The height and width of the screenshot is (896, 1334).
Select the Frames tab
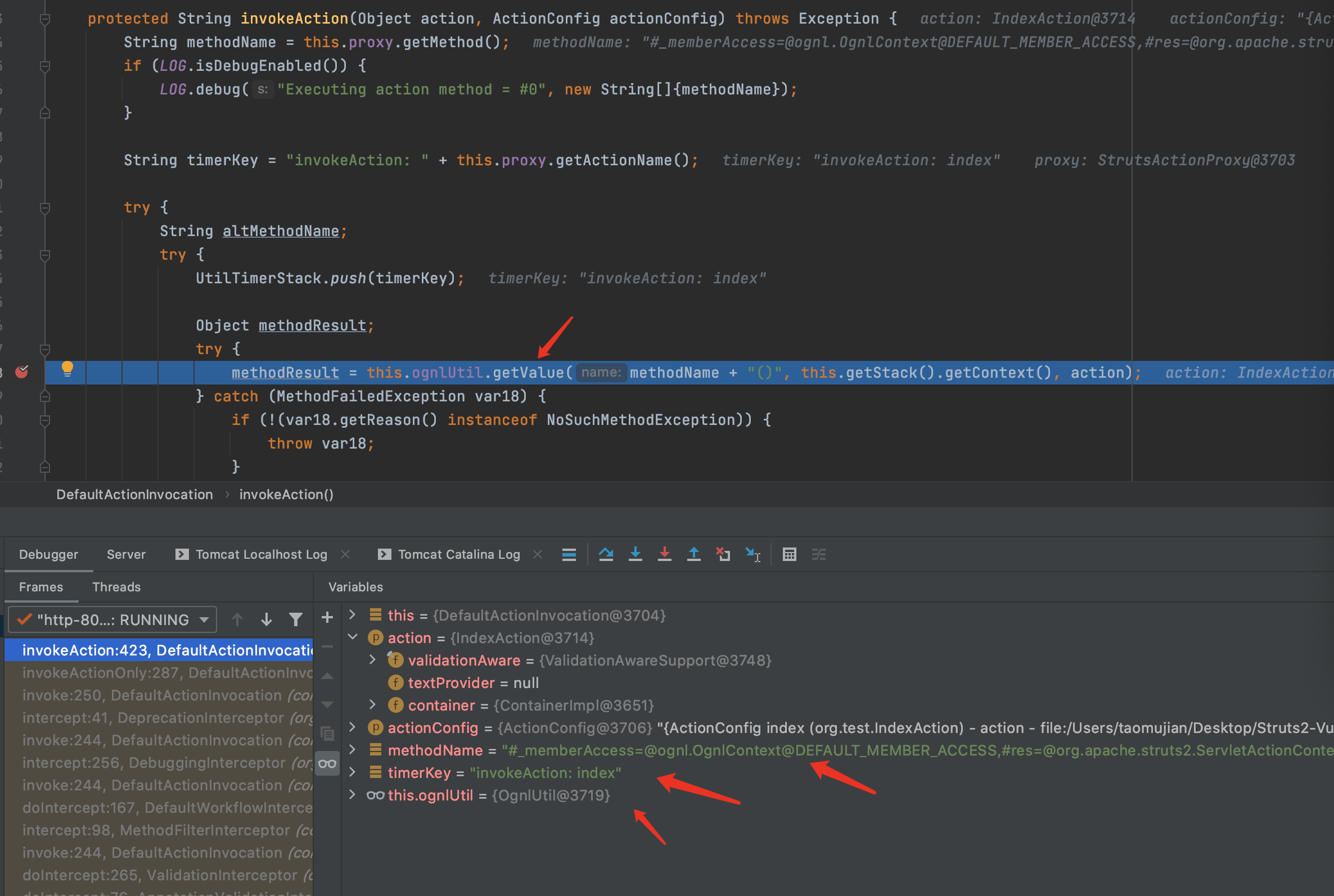click(41, 587)
